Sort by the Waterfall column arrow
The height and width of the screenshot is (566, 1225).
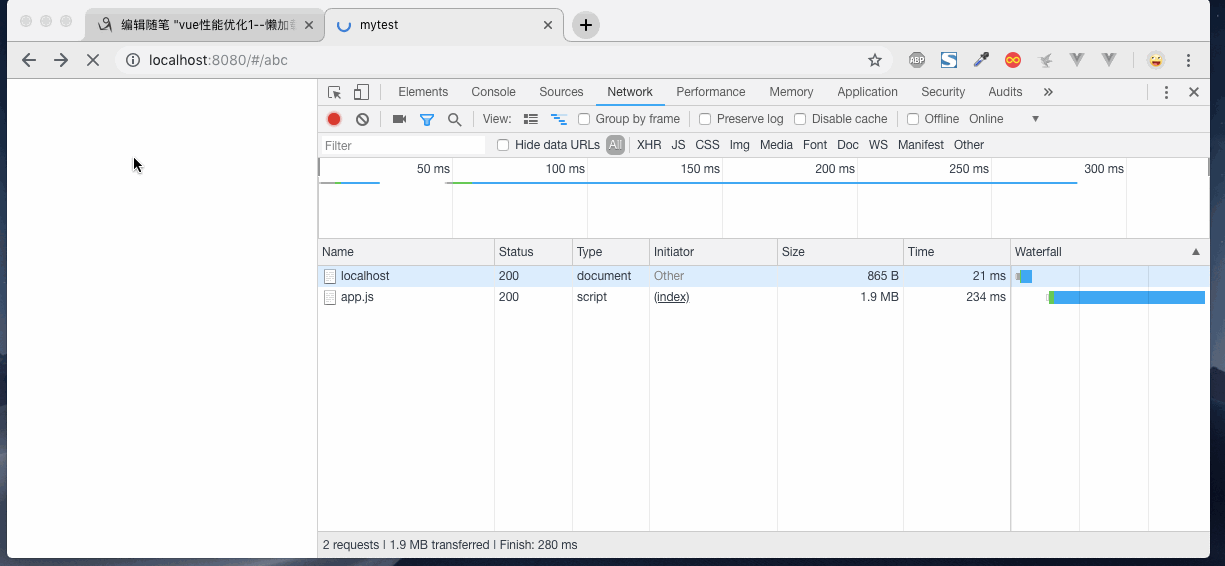(1196, 252)
